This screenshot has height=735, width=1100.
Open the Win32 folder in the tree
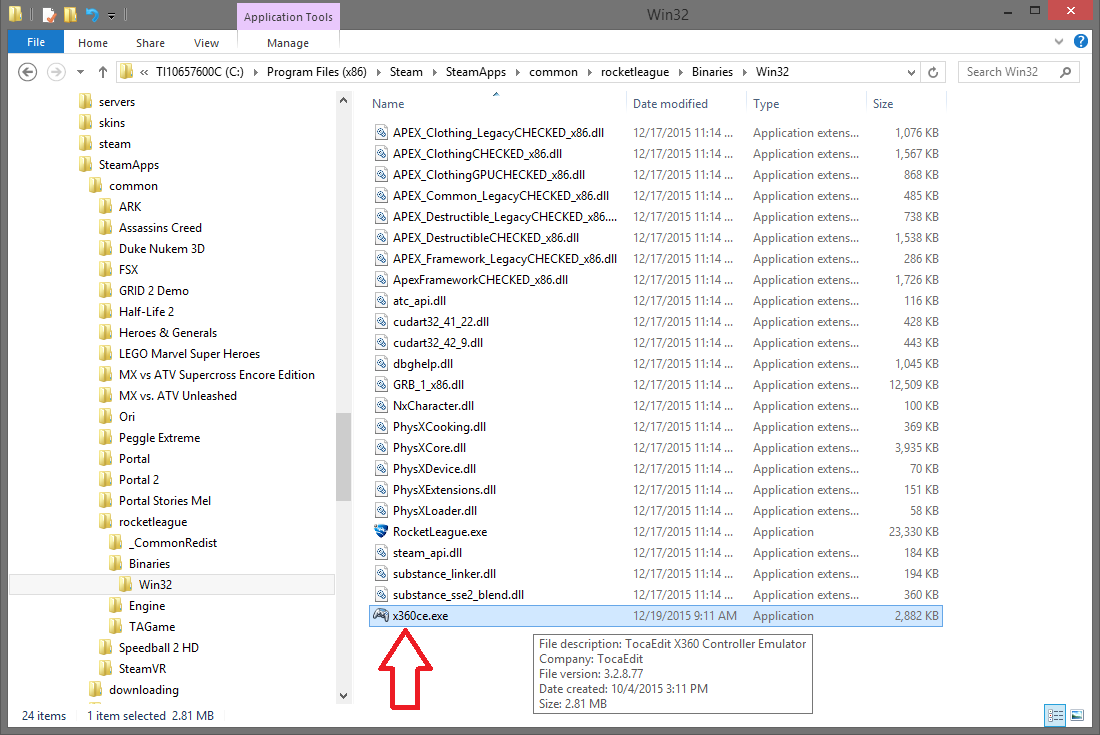[x=155, y=584]
